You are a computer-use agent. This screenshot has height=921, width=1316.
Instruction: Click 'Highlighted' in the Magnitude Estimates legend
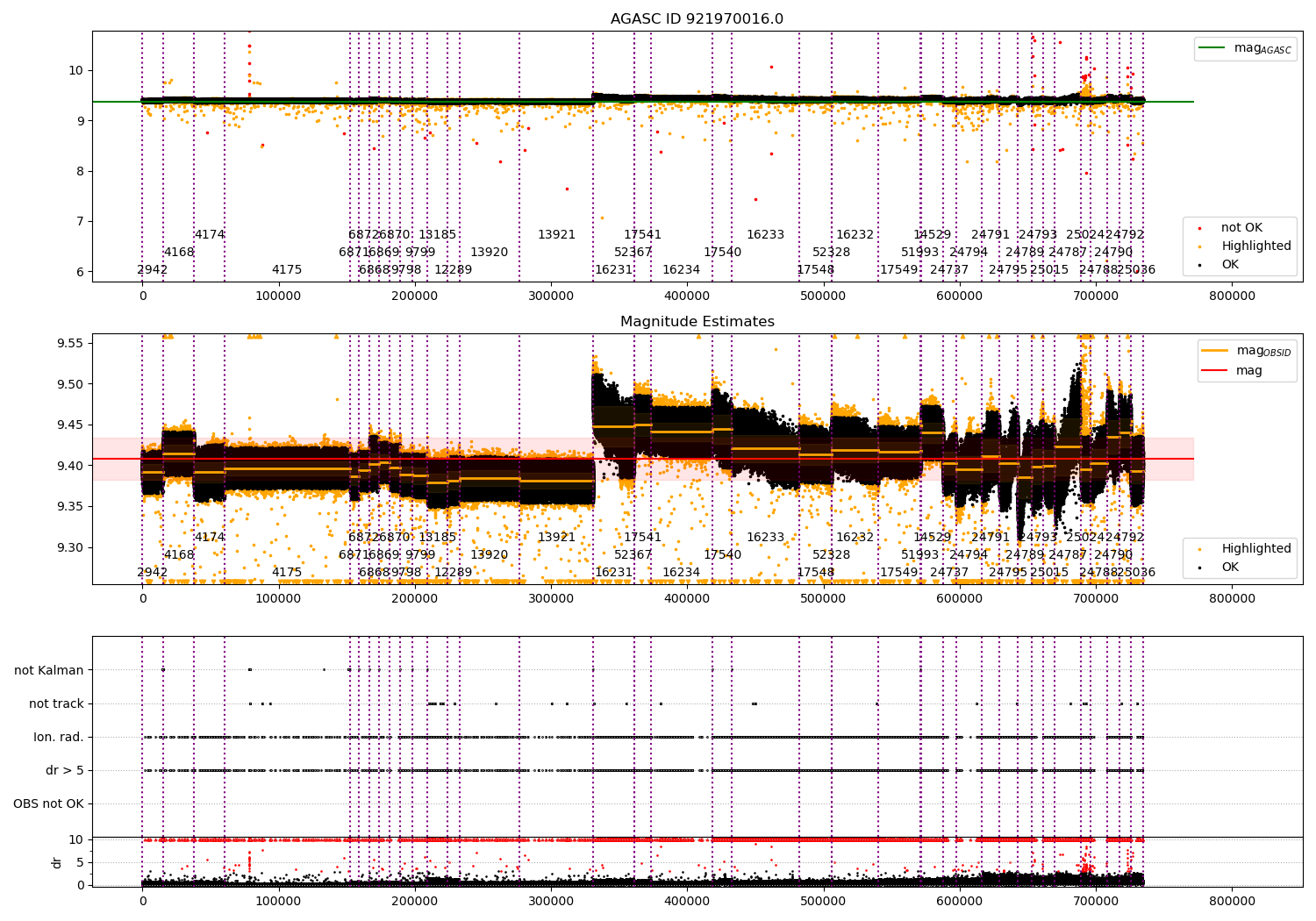pos(1256,549)
